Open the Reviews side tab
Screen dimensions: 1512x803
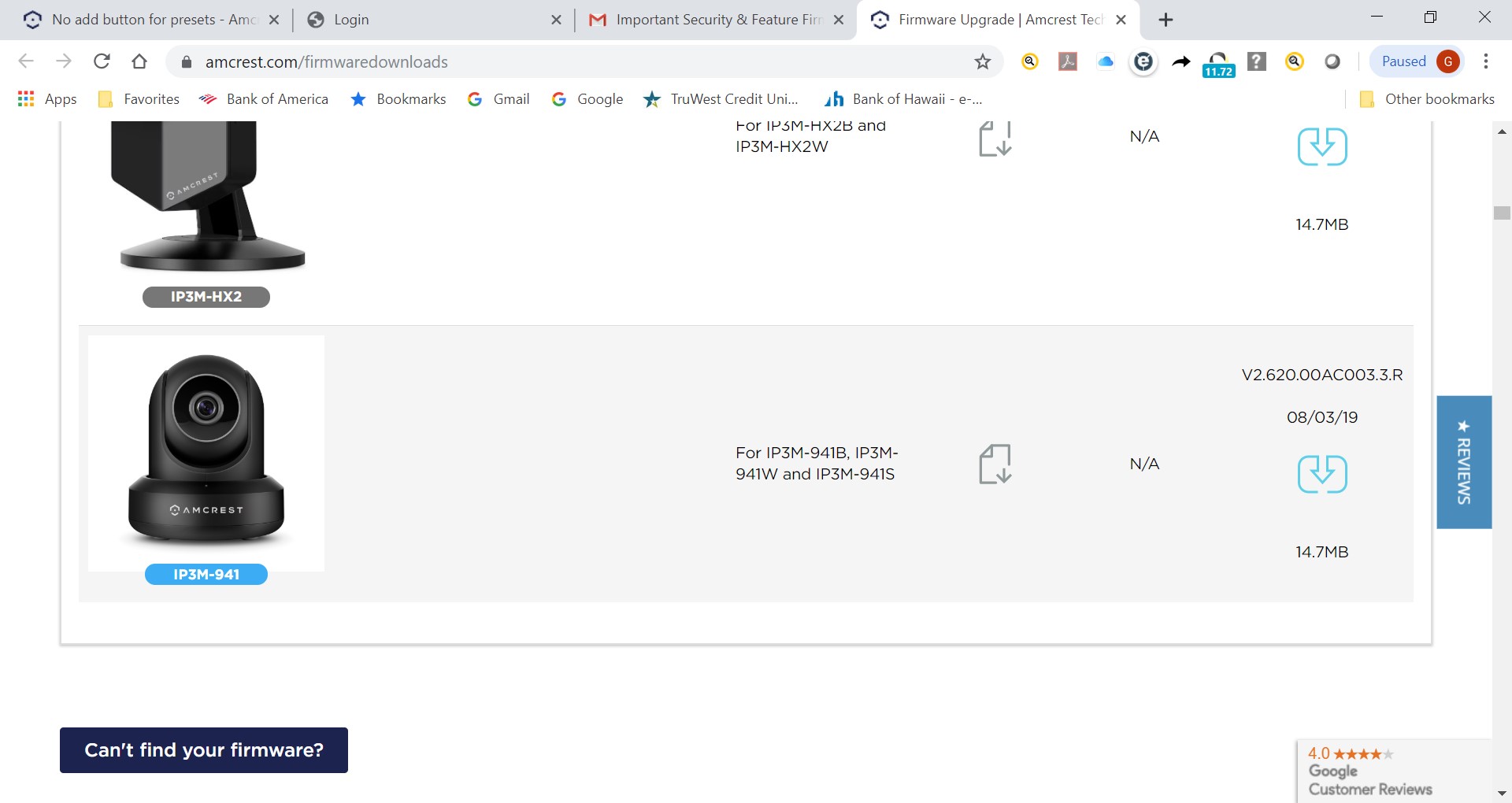coord(1464,462)
